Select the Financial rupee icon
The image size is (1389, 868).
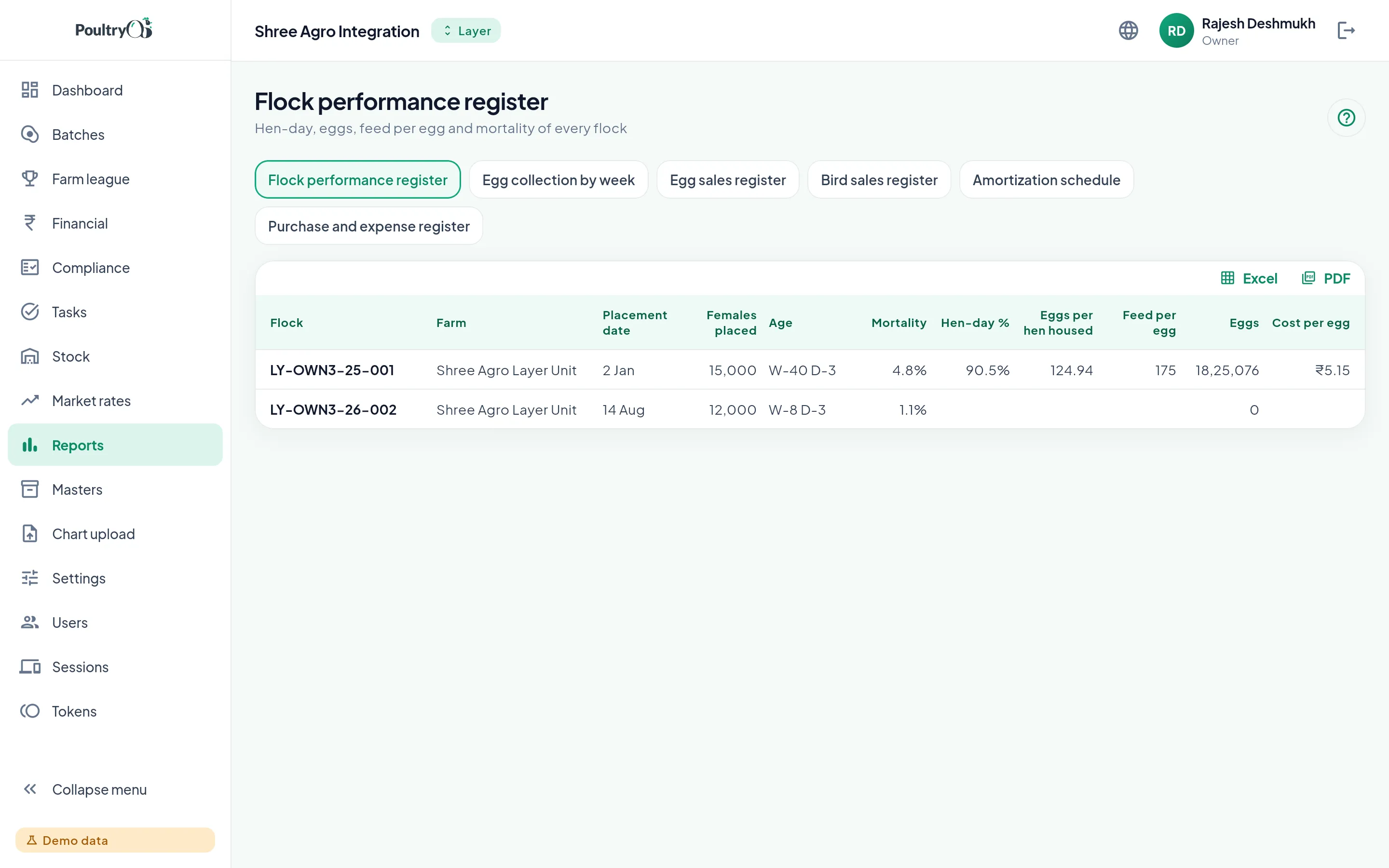point(30,223)
